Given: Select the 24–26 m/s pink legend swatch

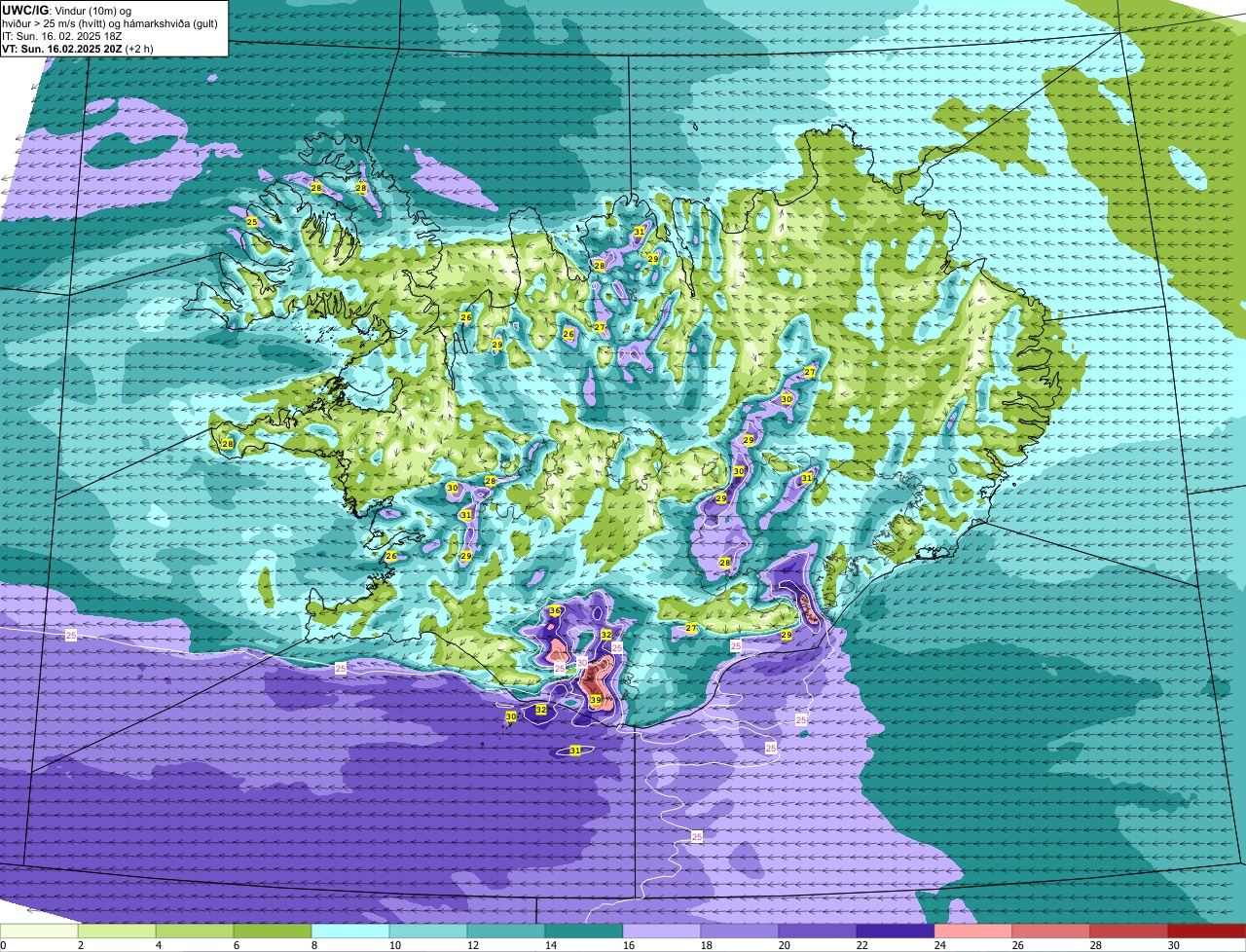Looking at the screenshot, I should (x=973, y=932).
